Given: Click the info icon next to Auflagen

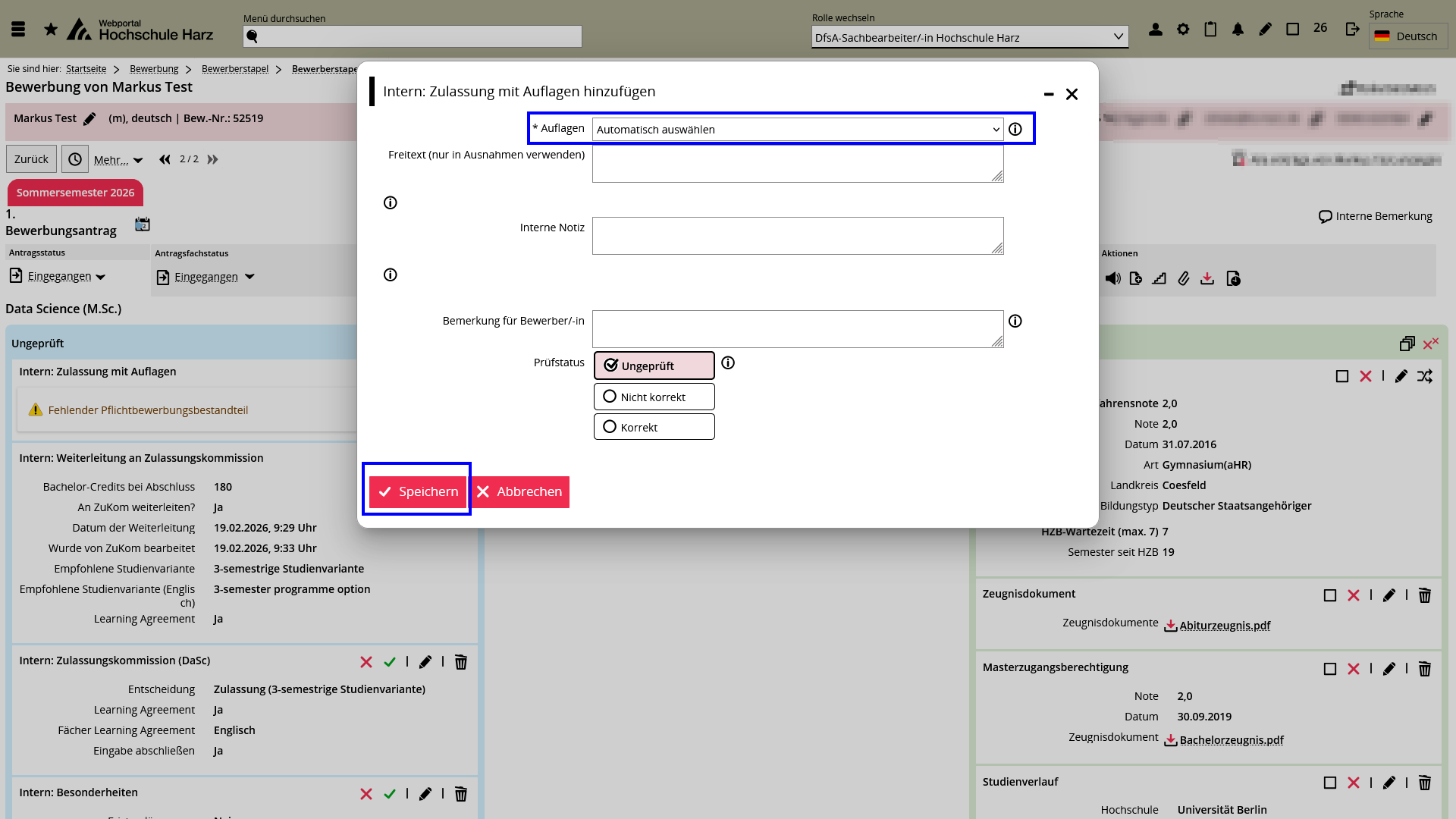Looking at the screenshot, I should tap(1015, 130).
